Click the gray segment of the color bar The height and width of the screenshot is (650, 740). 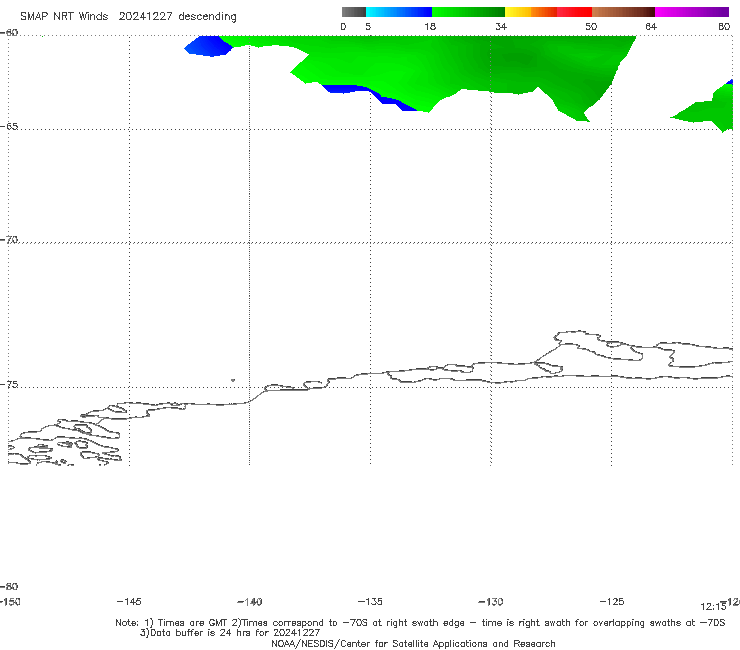pyautogui.click(x=353, y=12)
